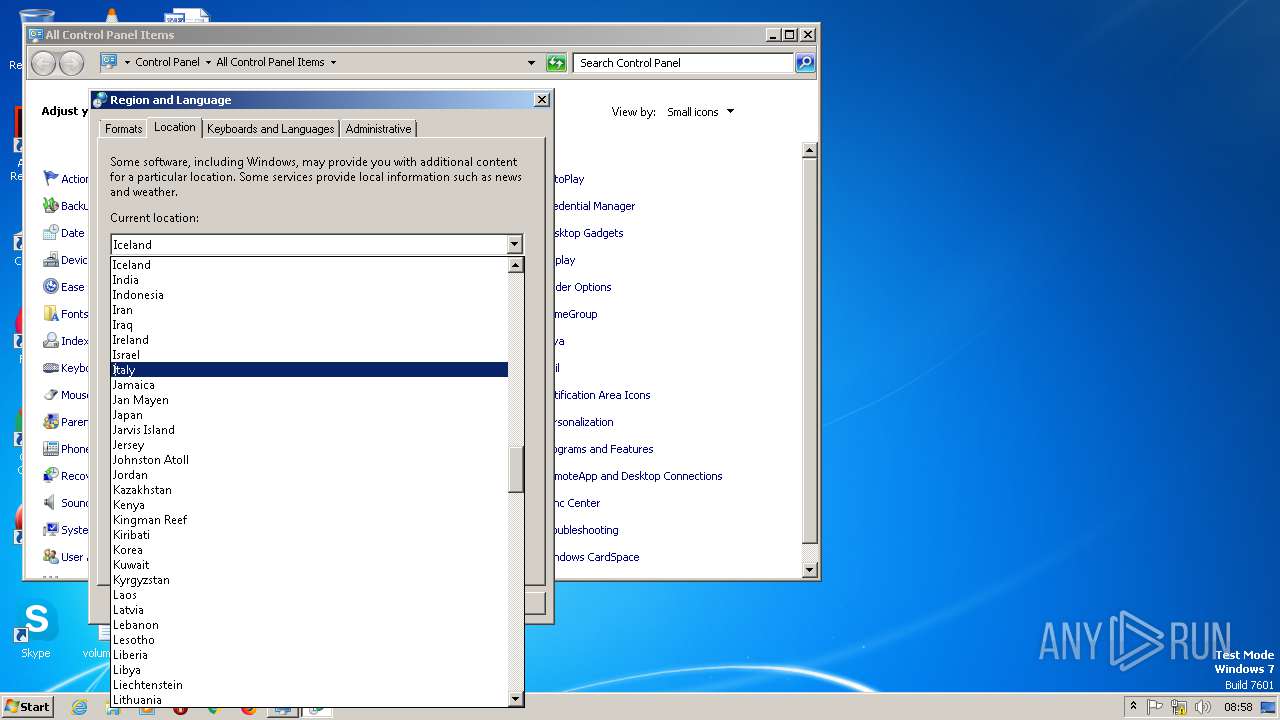The width and height of the screenshot is (1280, 720).
Task: Open the Date and Time icon
Action: point(51,232)
